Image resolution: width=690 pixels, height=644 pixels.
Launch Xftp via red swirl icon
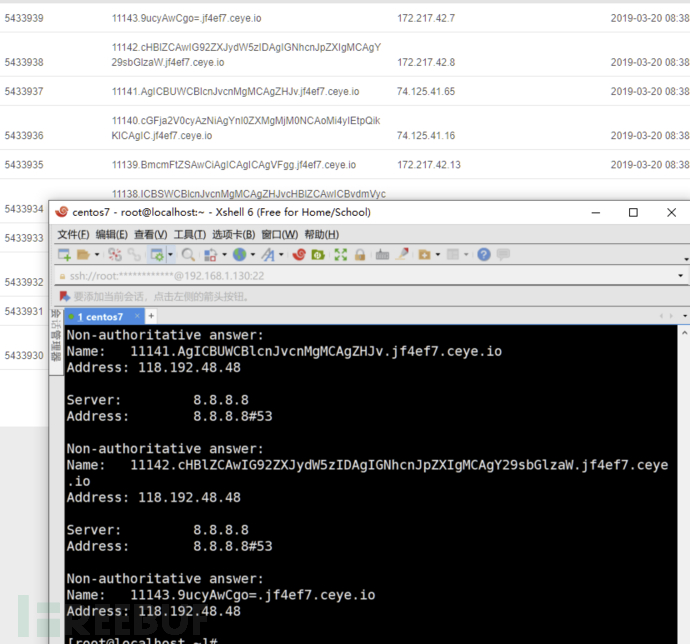[x=299, y=254]
